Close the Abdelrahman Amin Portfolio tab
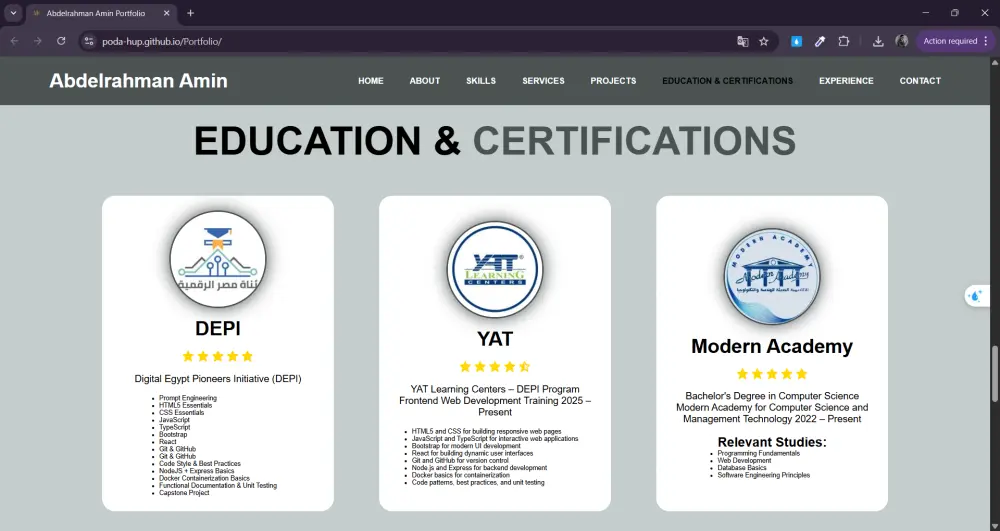 coord(166,13)
